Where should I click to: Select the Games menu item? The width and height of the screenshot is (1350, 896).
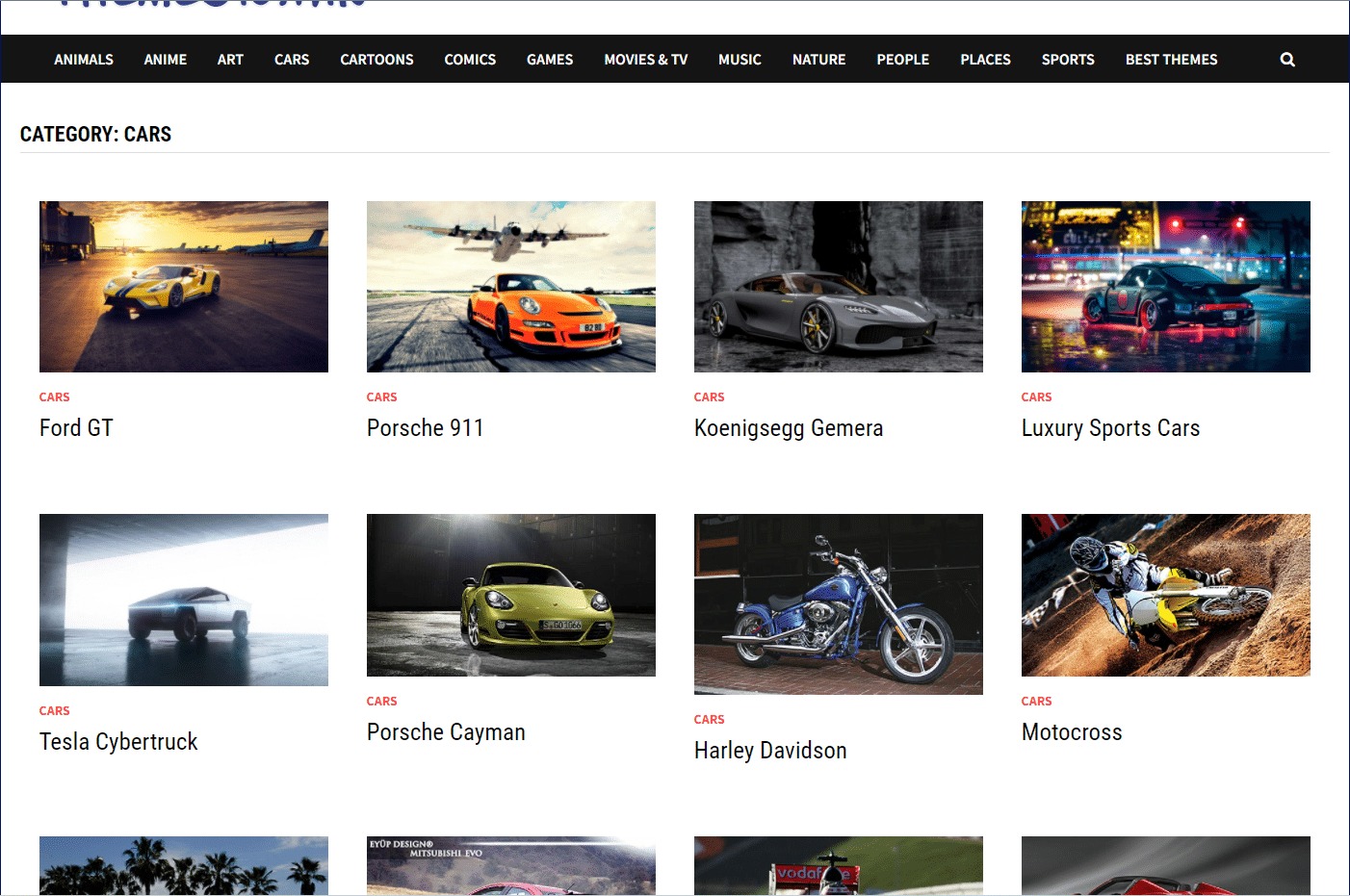point(550,60)
